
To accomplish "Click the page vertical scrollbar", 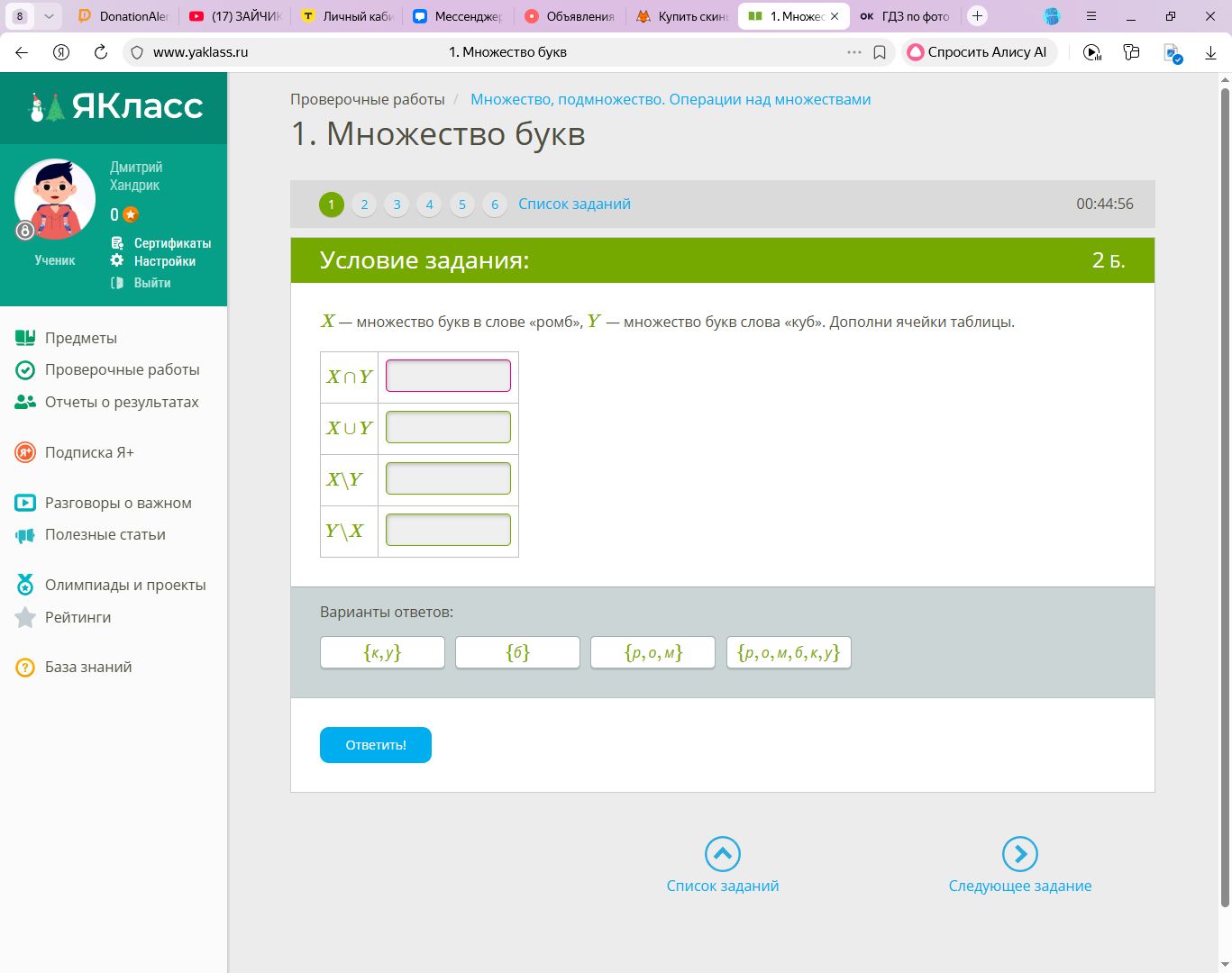I will click(x=1225, y=496).
